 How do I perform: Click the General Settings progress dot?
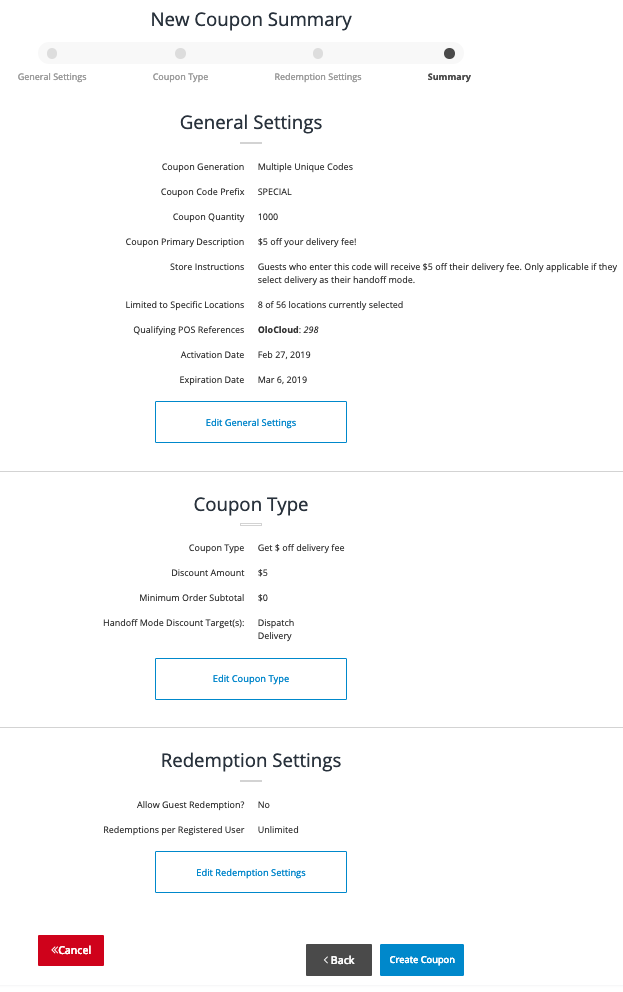[x=52, y=53]
